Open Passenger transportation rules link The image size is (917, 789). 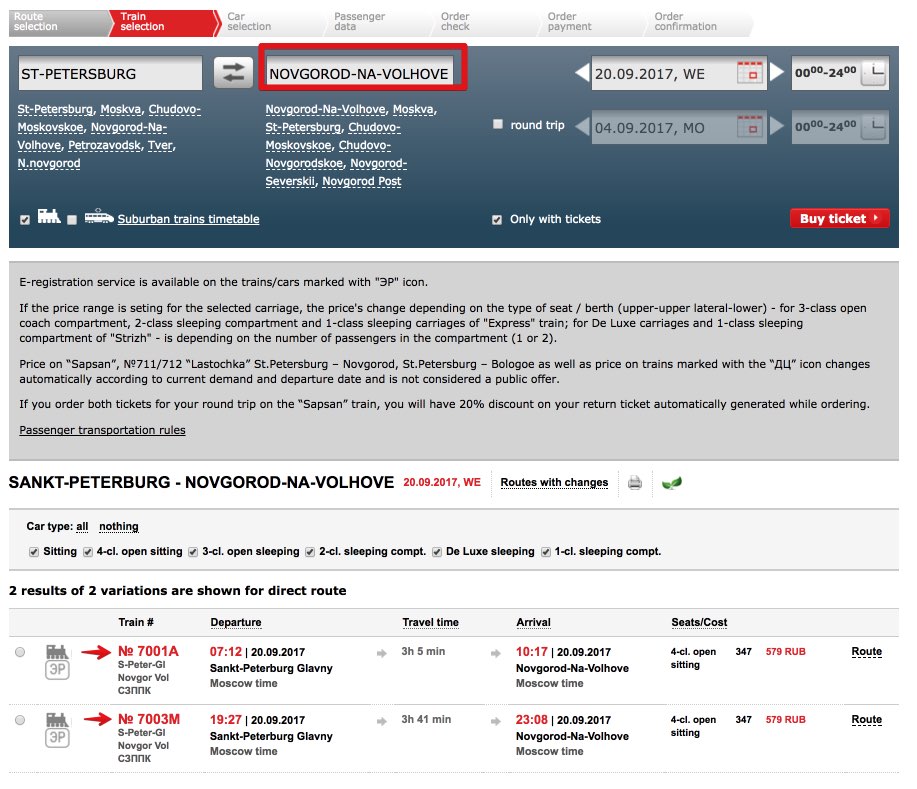pyautogui.click(x=102, y=430)
